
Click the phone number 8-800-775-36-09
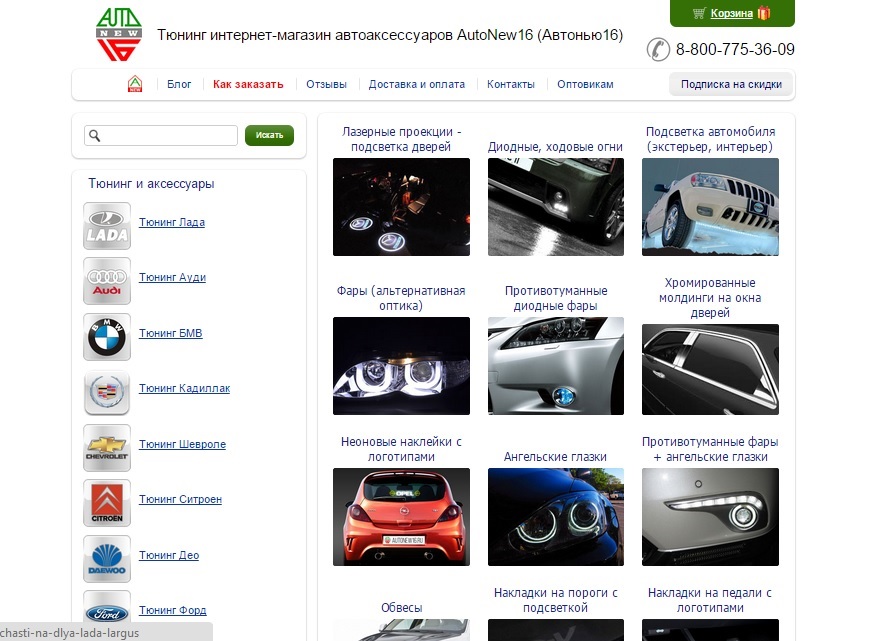[x=735, y=49]
